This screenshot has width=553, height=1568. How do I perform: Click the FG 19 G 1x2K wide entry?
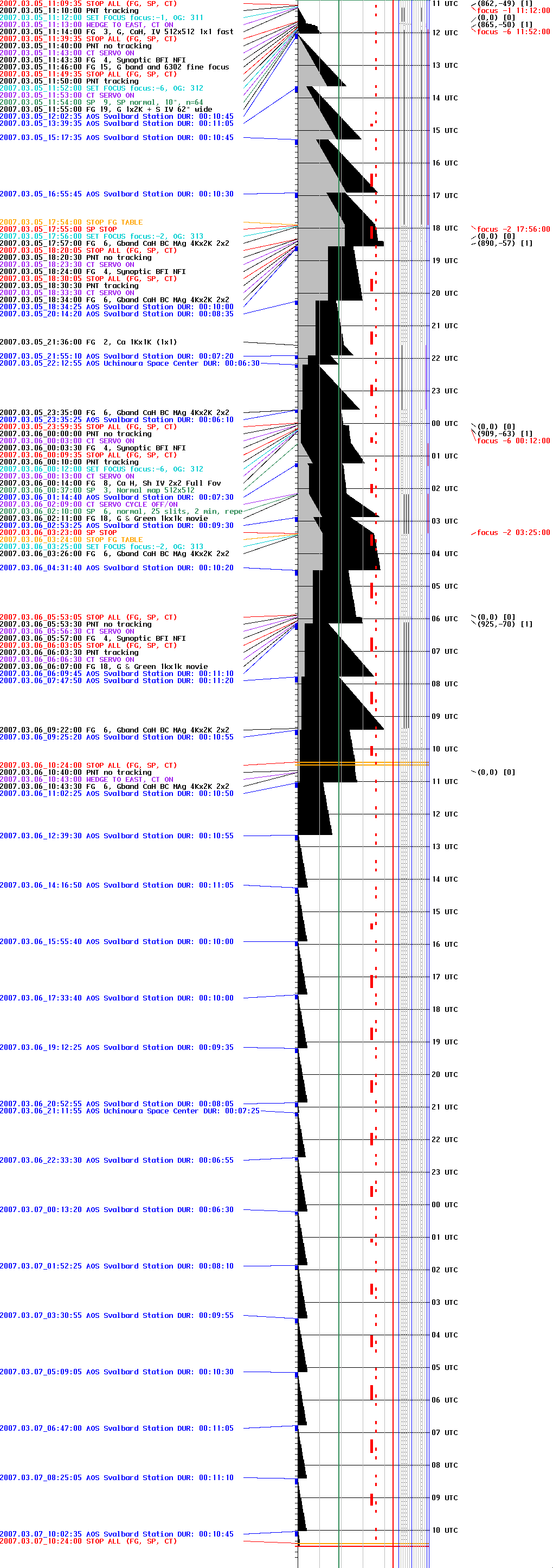click(x=106, y=110)
